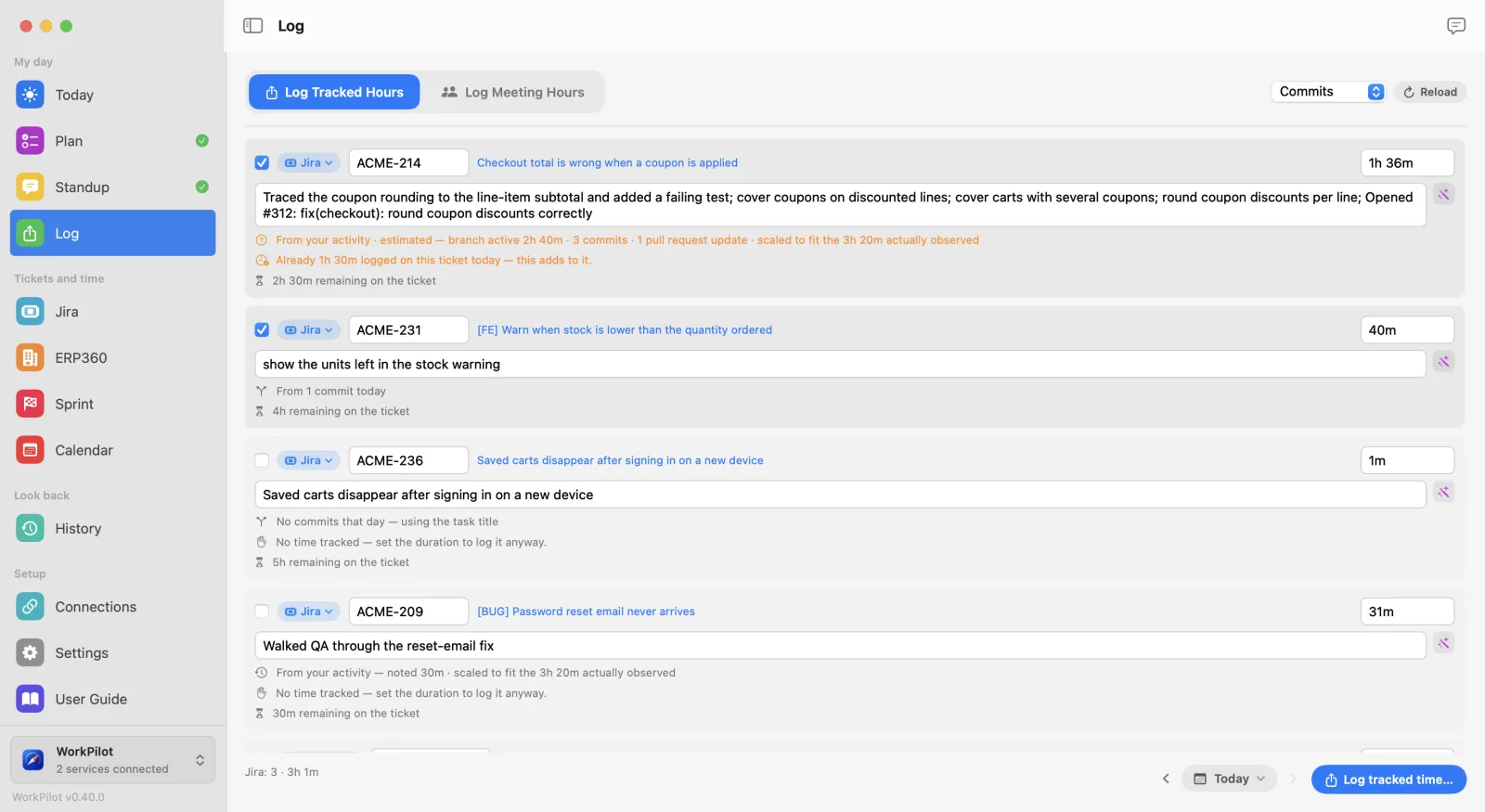Click the magic wand for ACME-214 description

[1443, 194]
